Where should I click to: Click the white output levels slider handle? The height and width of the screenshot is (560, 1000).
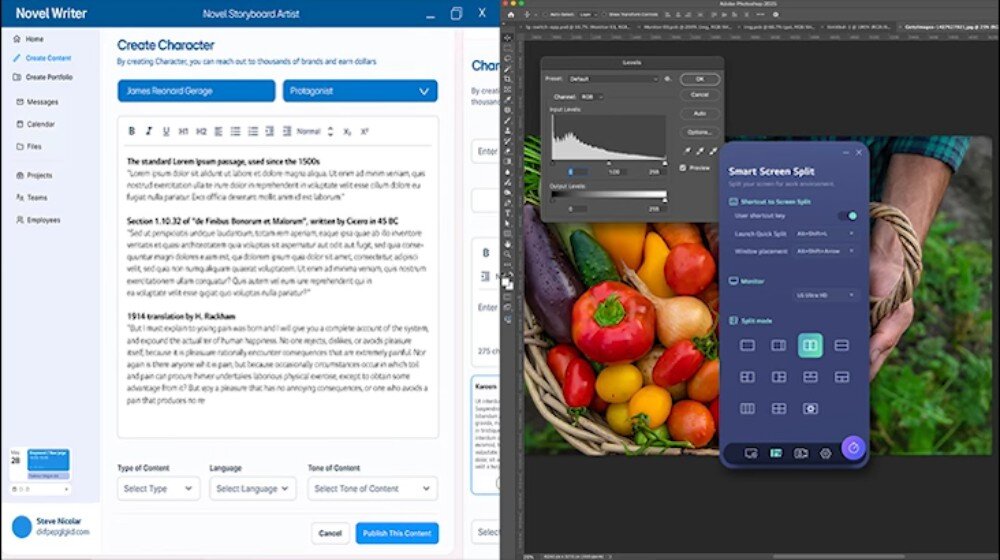[x=664, y=198]
